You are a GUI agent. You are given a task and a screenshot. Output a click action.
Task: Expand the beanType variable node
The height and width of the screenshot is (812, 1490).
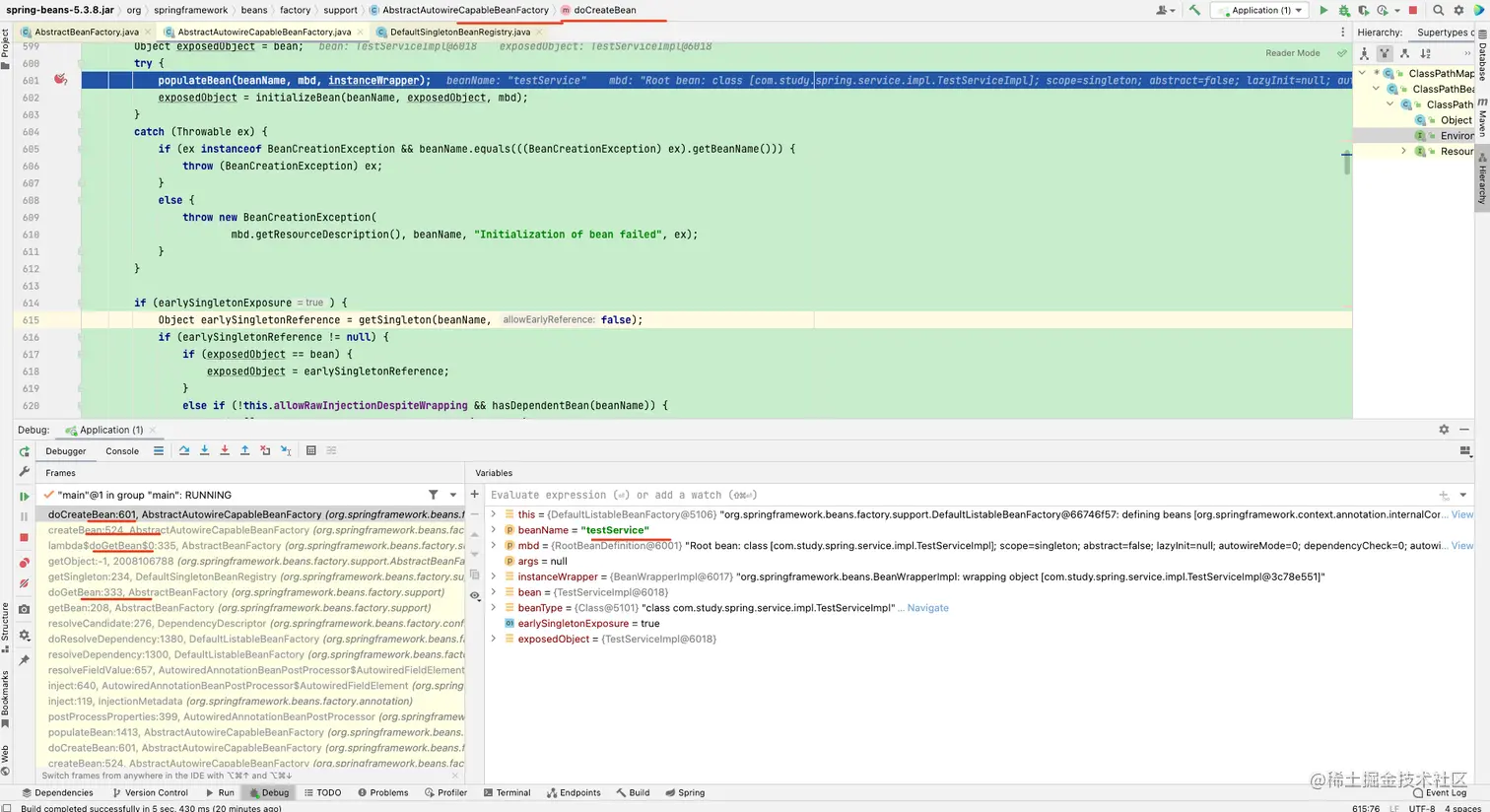click(x=494, y=608)
